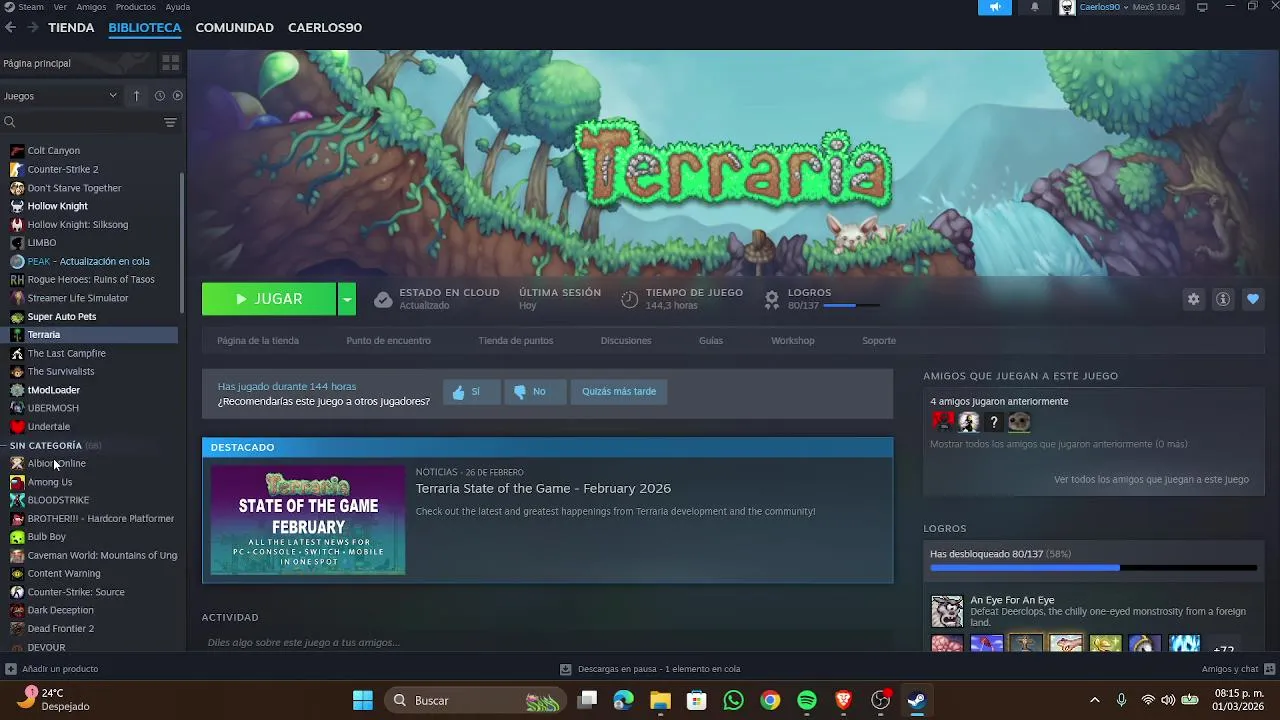Viewport: 1280px width, 720px height.
Task: Open the notifications bell
Action: 1035,7
